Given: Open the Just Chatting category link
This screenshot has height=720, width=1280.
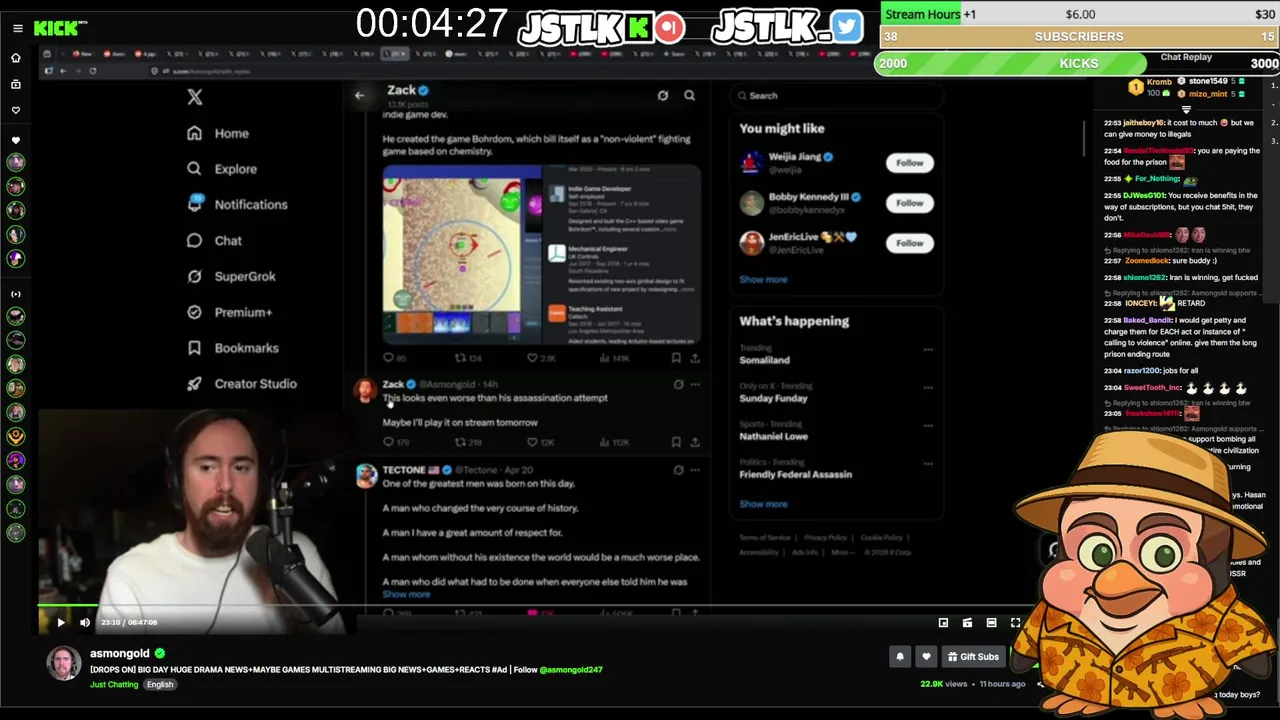Looking at the screenshot, I should pos(114,685).
